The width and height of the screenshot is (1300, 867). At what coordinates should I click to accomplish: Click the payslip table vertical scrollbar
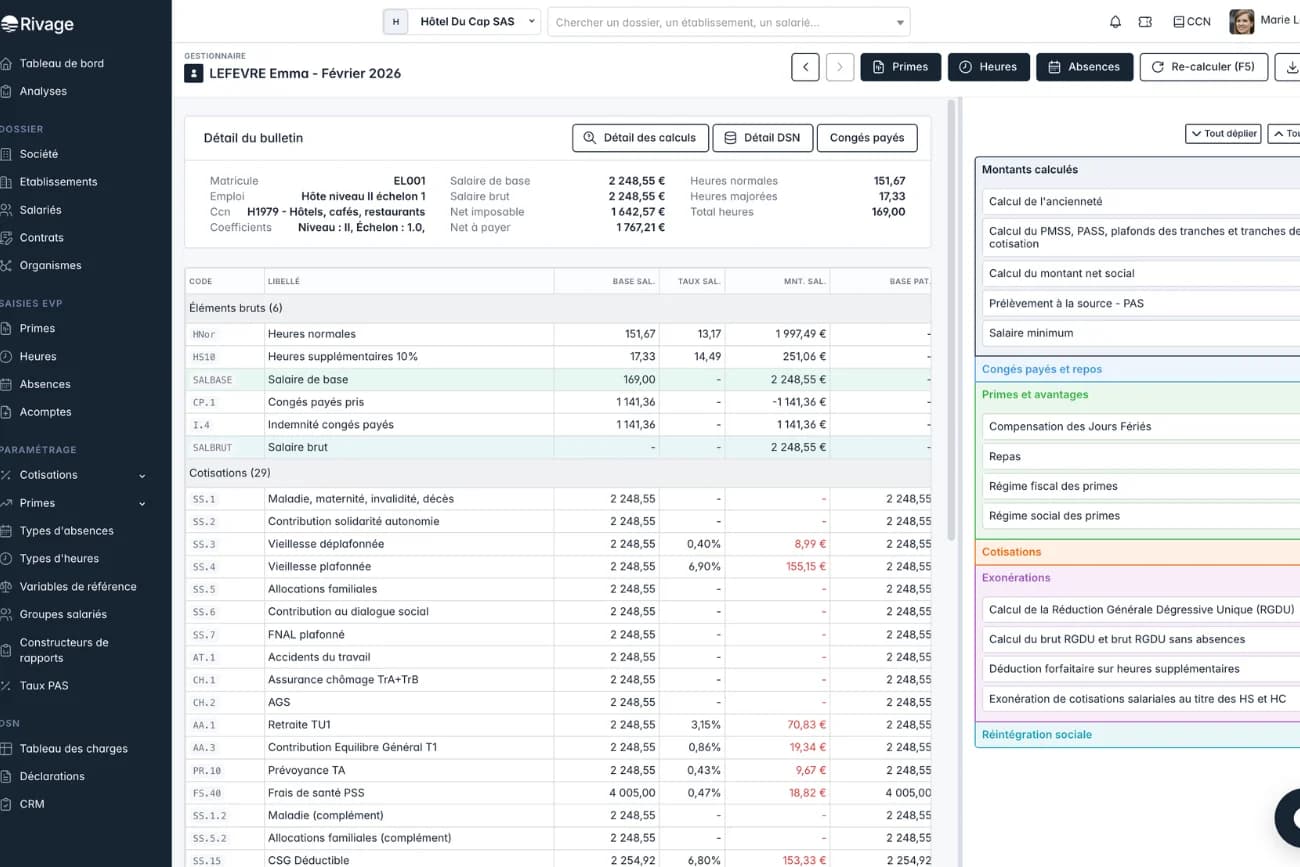950,320
